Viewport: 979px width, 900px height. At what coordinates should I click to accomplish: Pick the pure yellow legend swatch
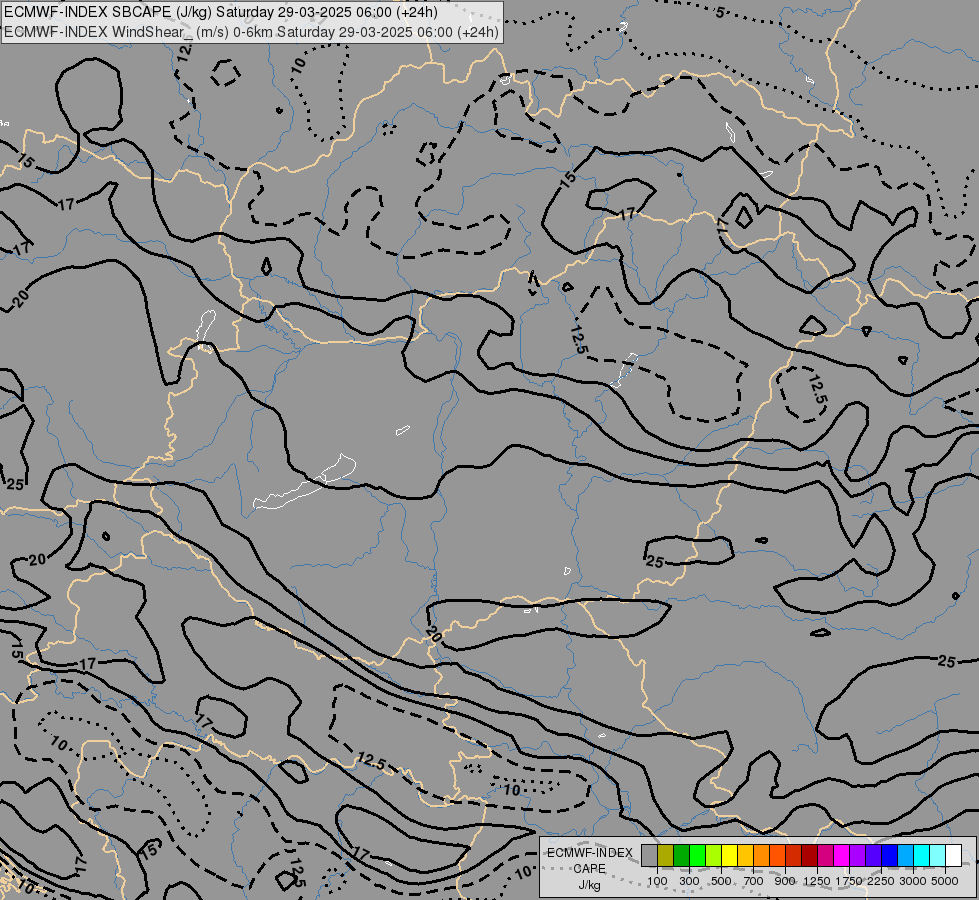[729, 855]
